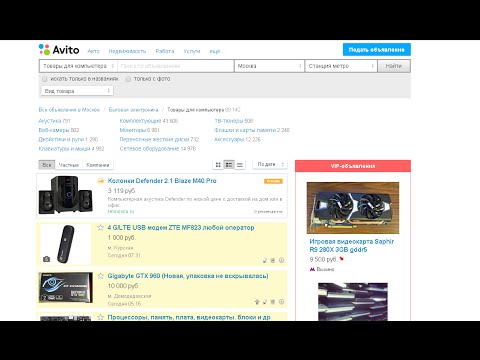Select the Частные tab
The width and height of the screenshot is (480, 360).
pos(69,165)
